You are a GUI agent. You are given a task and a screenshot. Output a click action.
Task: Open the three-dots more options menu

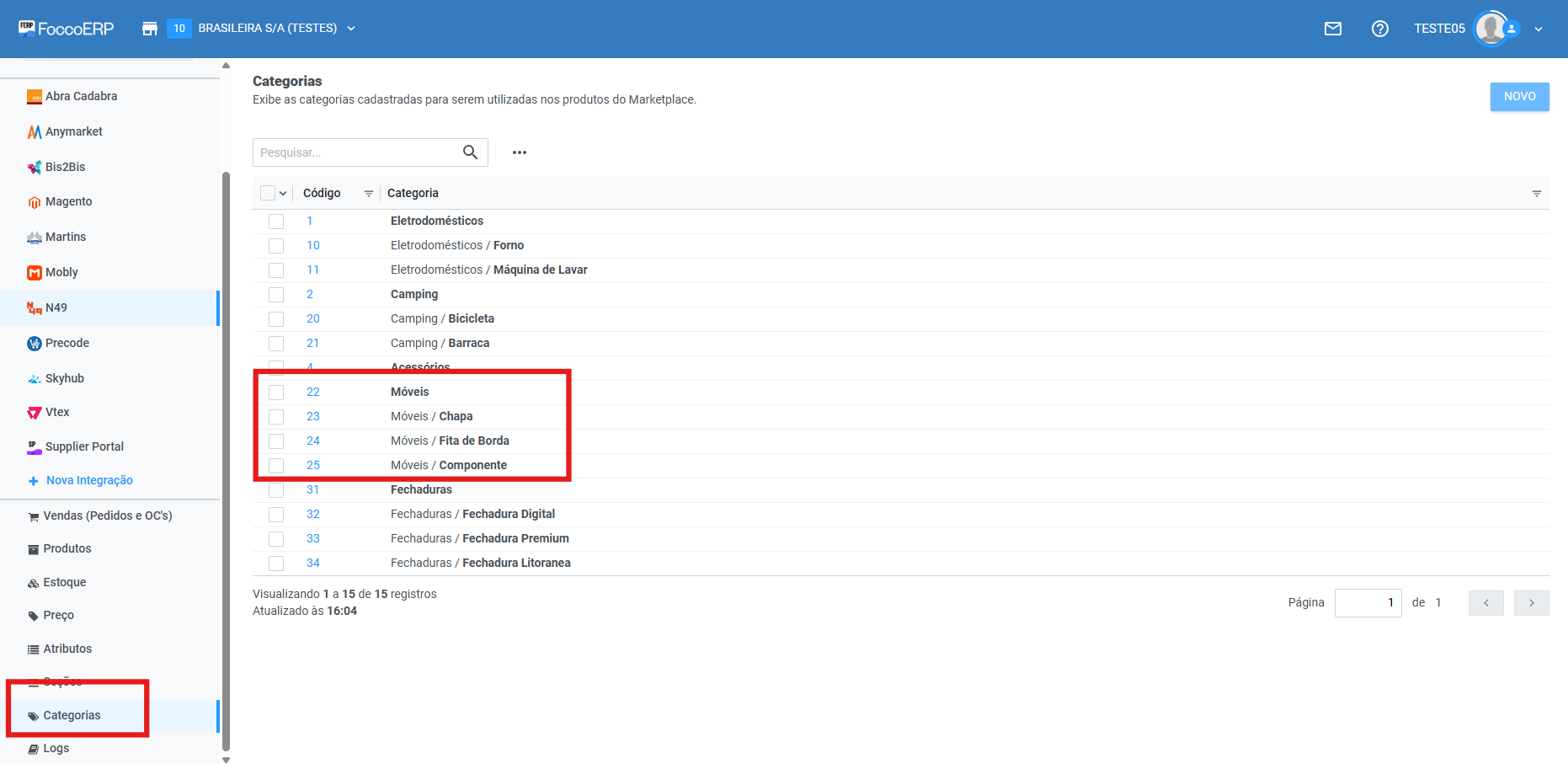520,152
